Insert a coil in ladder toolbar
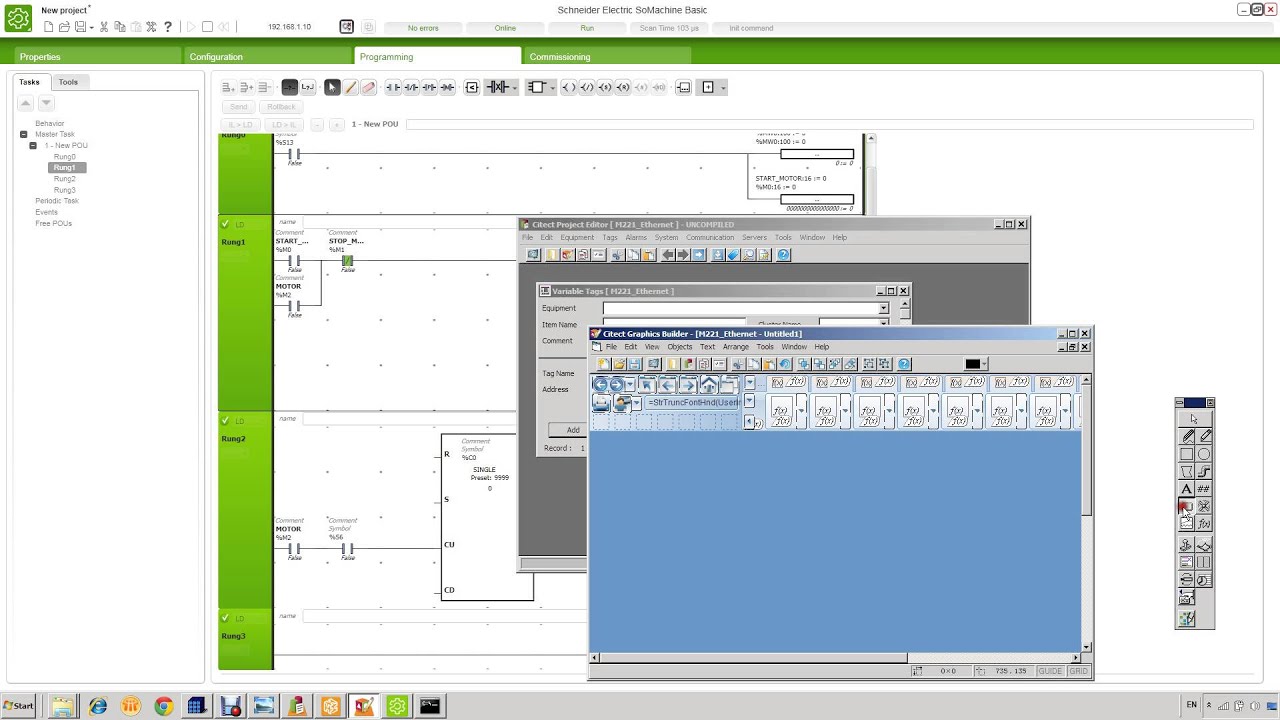The width and height of the screenshot is (1280, 720). tap(569, 88)
